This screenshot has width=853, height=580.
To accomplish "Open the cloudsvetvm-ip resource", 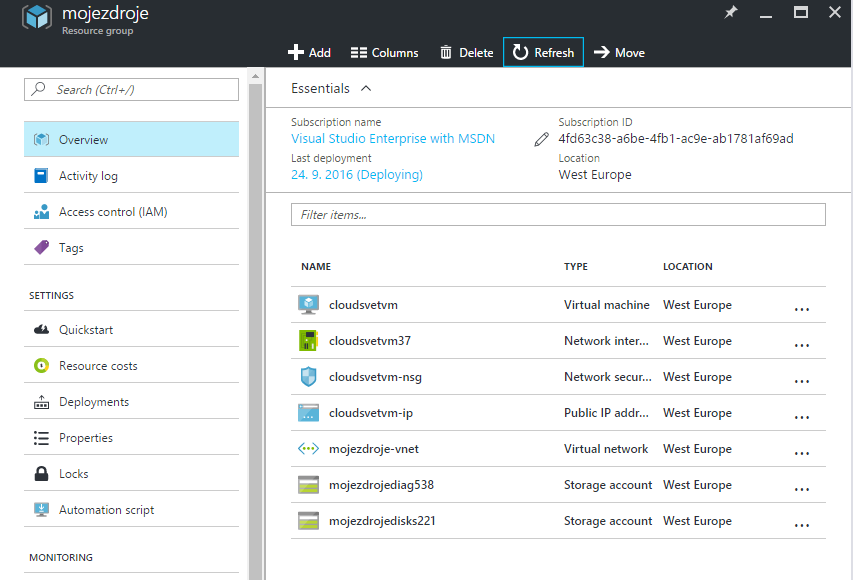I will pyautogui.click(x=371, y=412).
